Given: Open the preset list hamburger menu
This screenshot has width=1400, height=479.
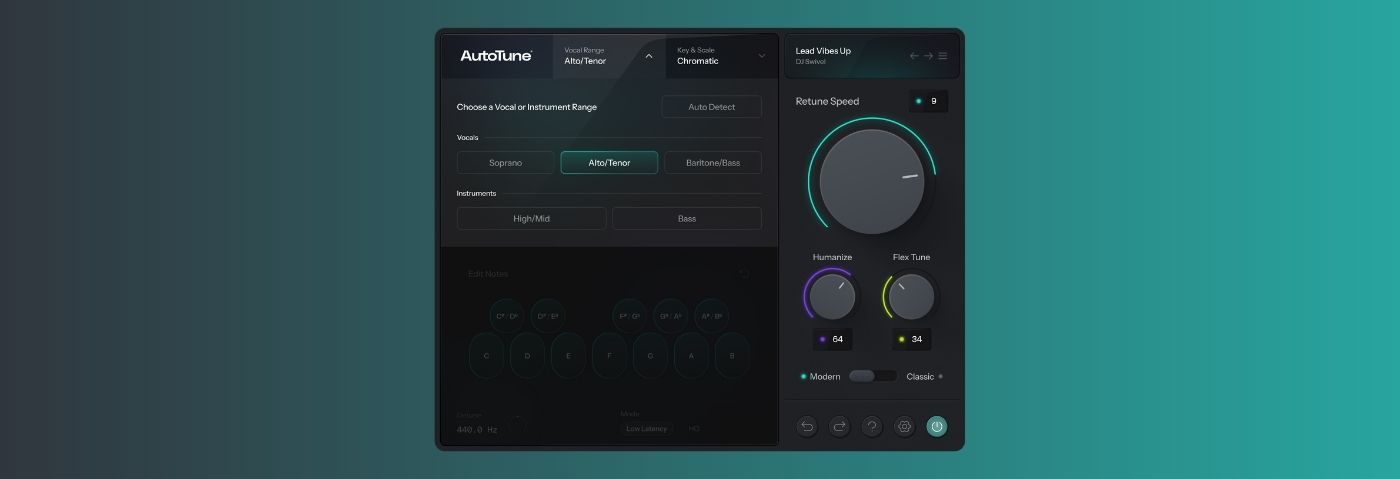Looking at the screenshot, I should [942, 56].
